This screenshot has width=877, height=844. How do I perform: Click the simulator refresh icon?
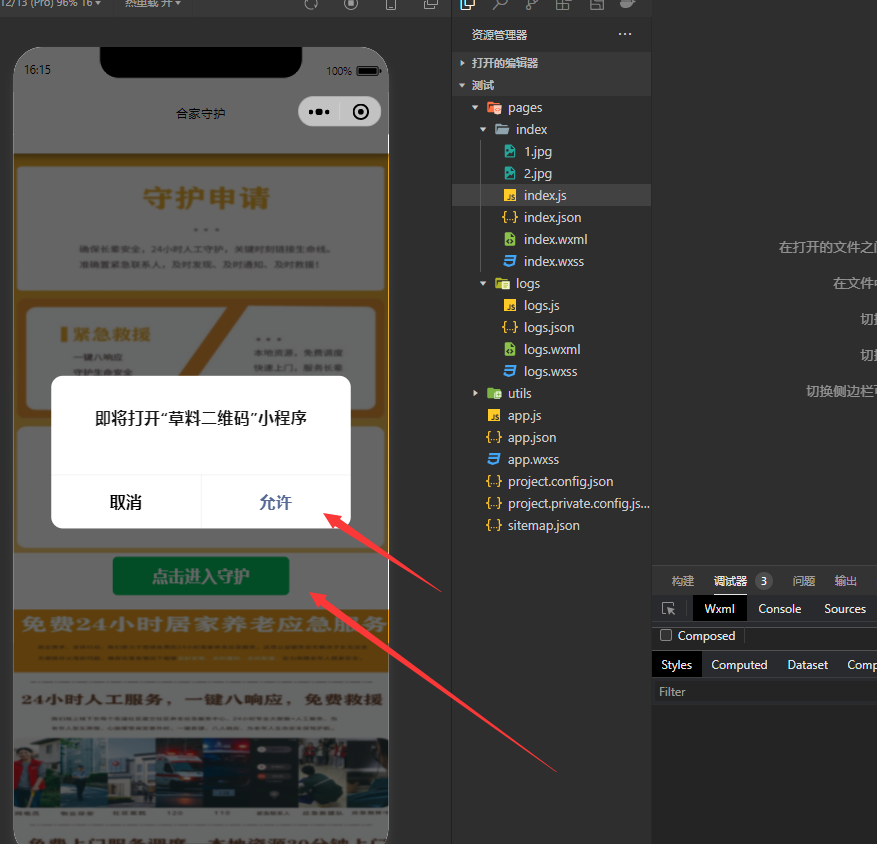[311, 4]
